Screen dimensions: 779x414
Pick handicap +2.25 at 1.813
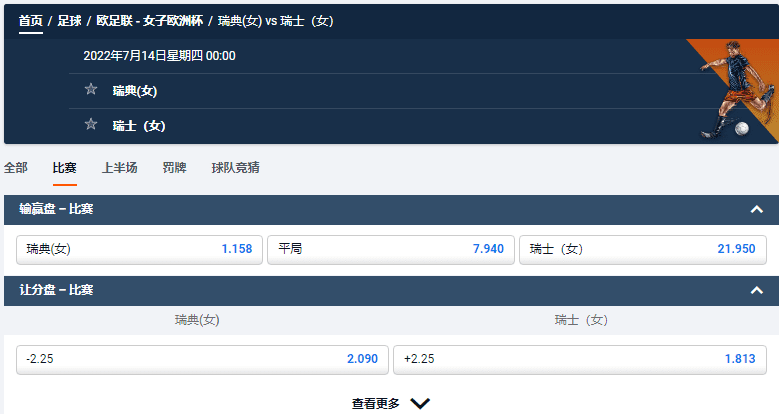[580, 359]
